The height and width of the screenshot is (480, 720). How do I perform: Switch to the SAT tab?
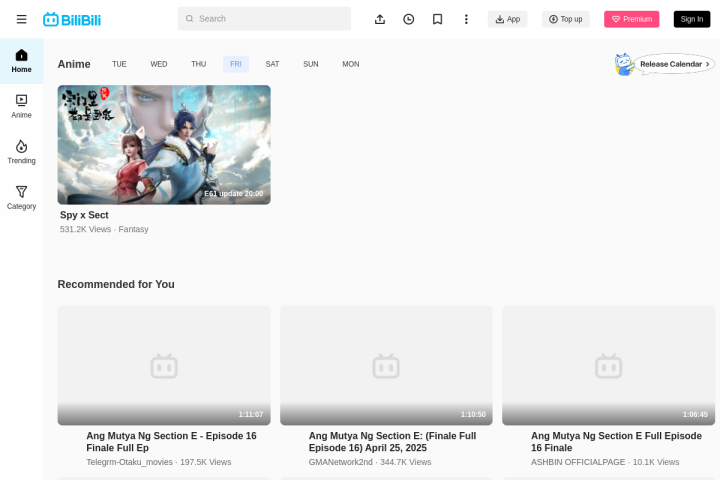272,64
